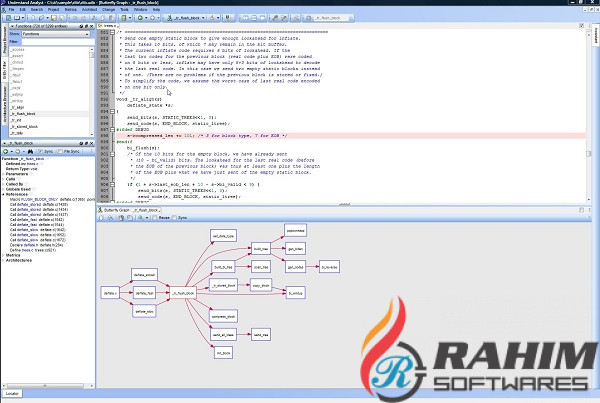Click the _tr_flush_block search field in toolbar
Image resolution: width=600 pixels, height=403 pixels.
tap(331, 18)
